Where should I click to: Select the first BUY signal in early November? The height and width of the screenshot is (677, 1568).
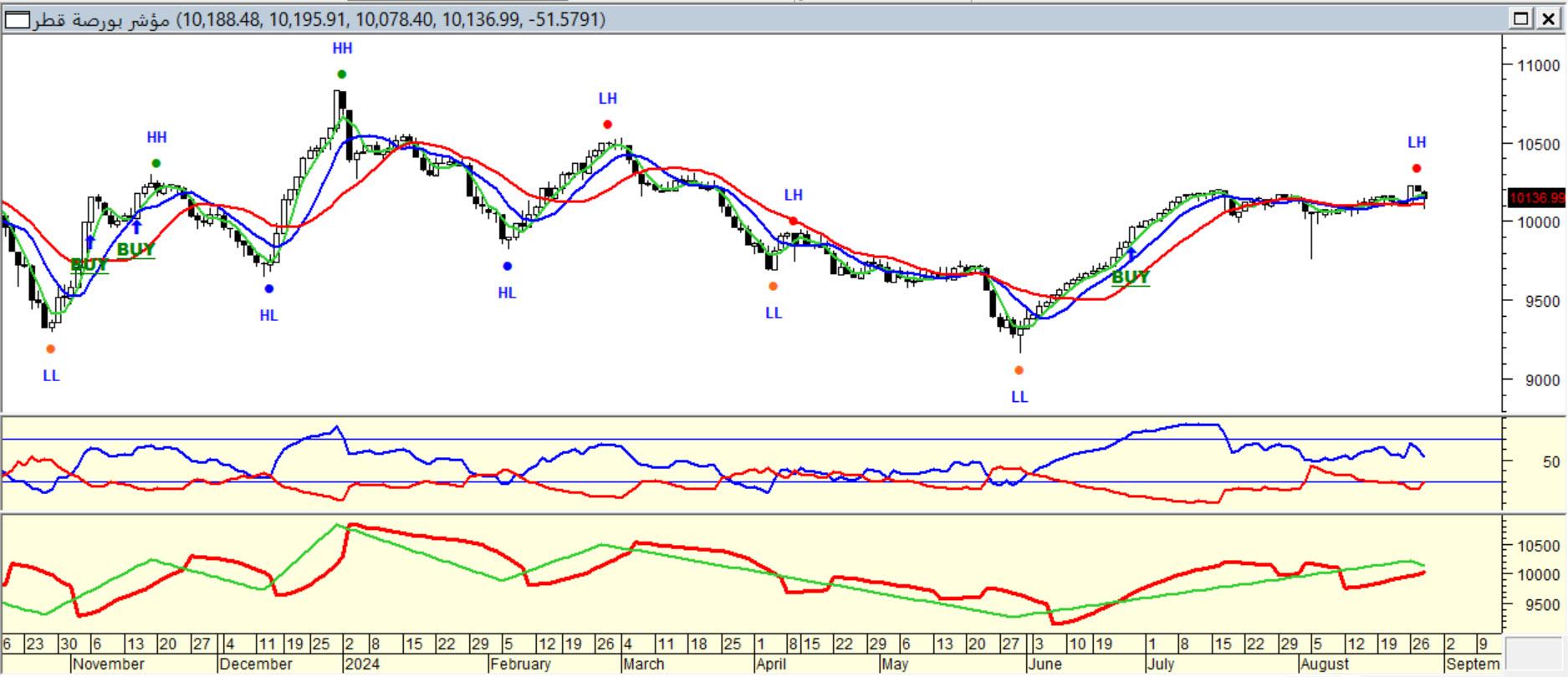pos(89,265)
